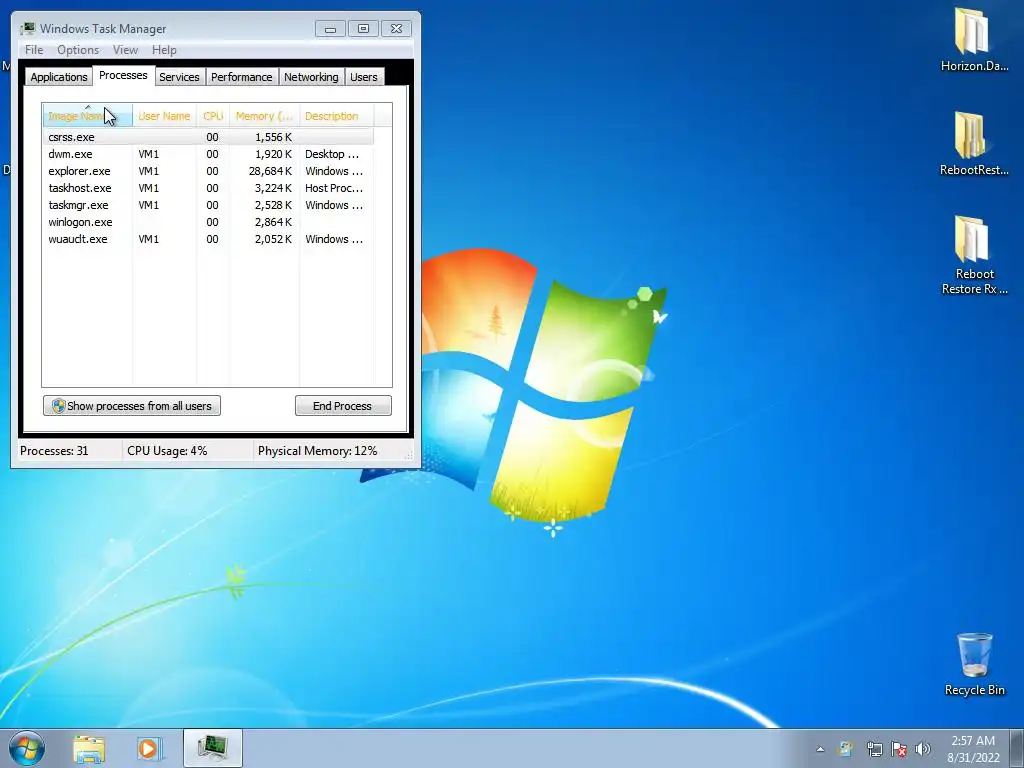Click the Host Proc... description cell
Viewport: 1024px width, 768px height.
pyautogui.click(x=334, y=188)
